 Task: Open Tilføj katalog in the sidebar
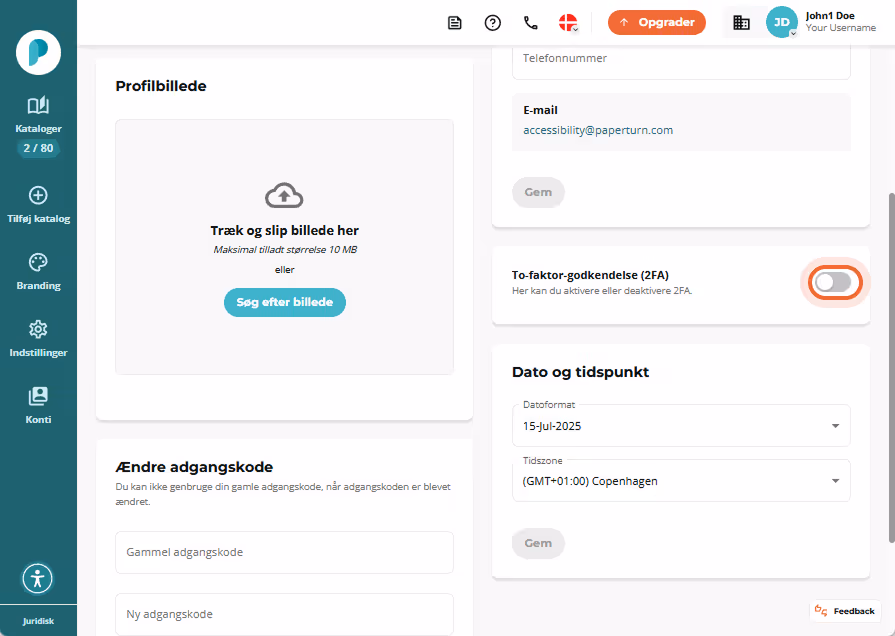pyautogui.click(x=38, y=204)
